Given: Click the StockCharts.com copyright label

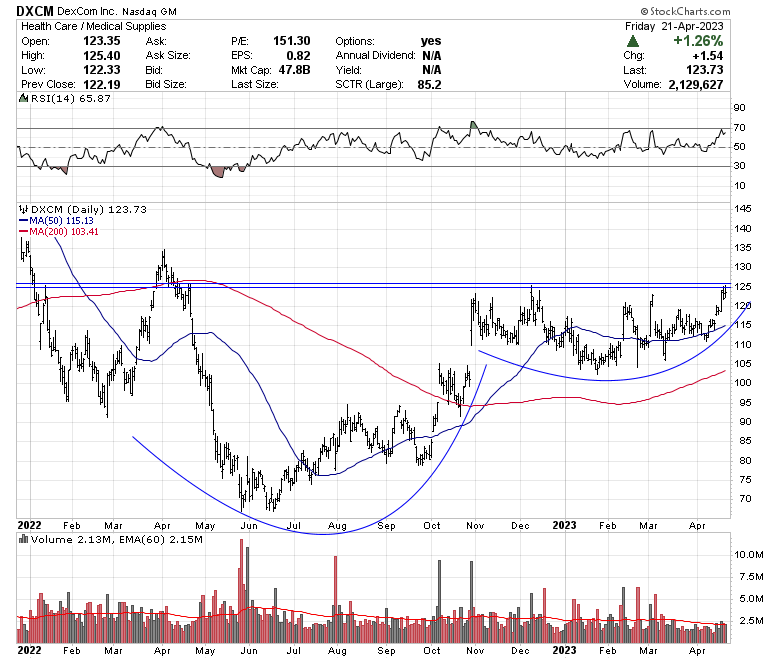Looking at the screenshot, I should [x=685, y=11].
